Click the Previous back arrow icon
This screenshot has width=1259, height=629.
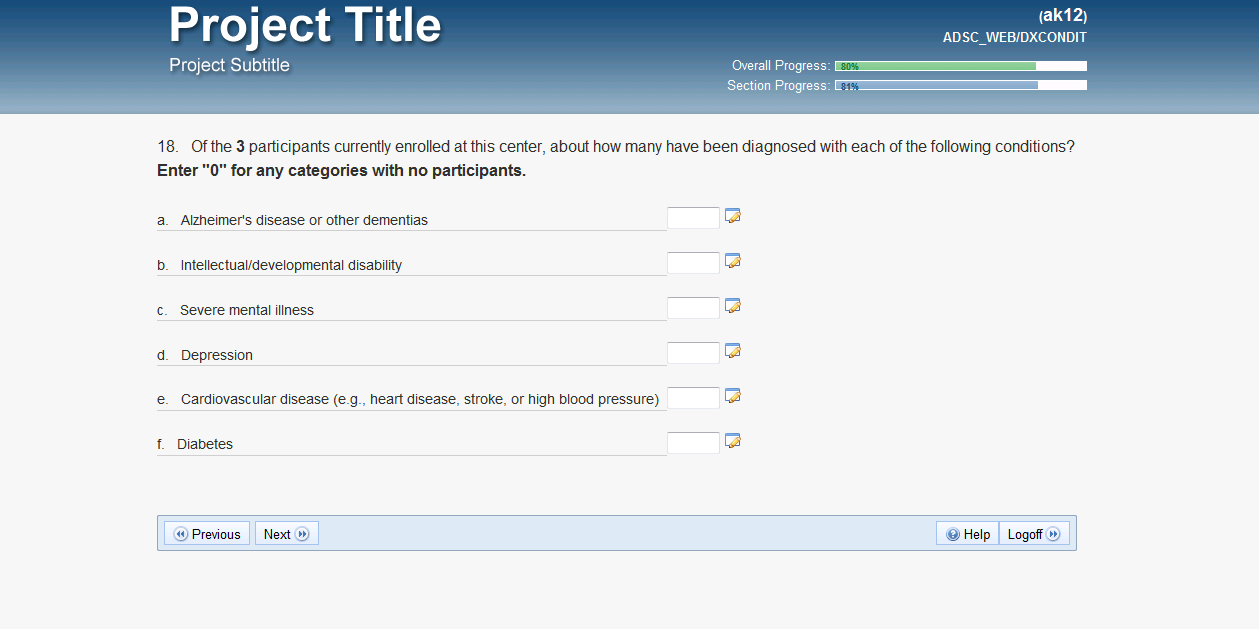click(x=181, y=535)
